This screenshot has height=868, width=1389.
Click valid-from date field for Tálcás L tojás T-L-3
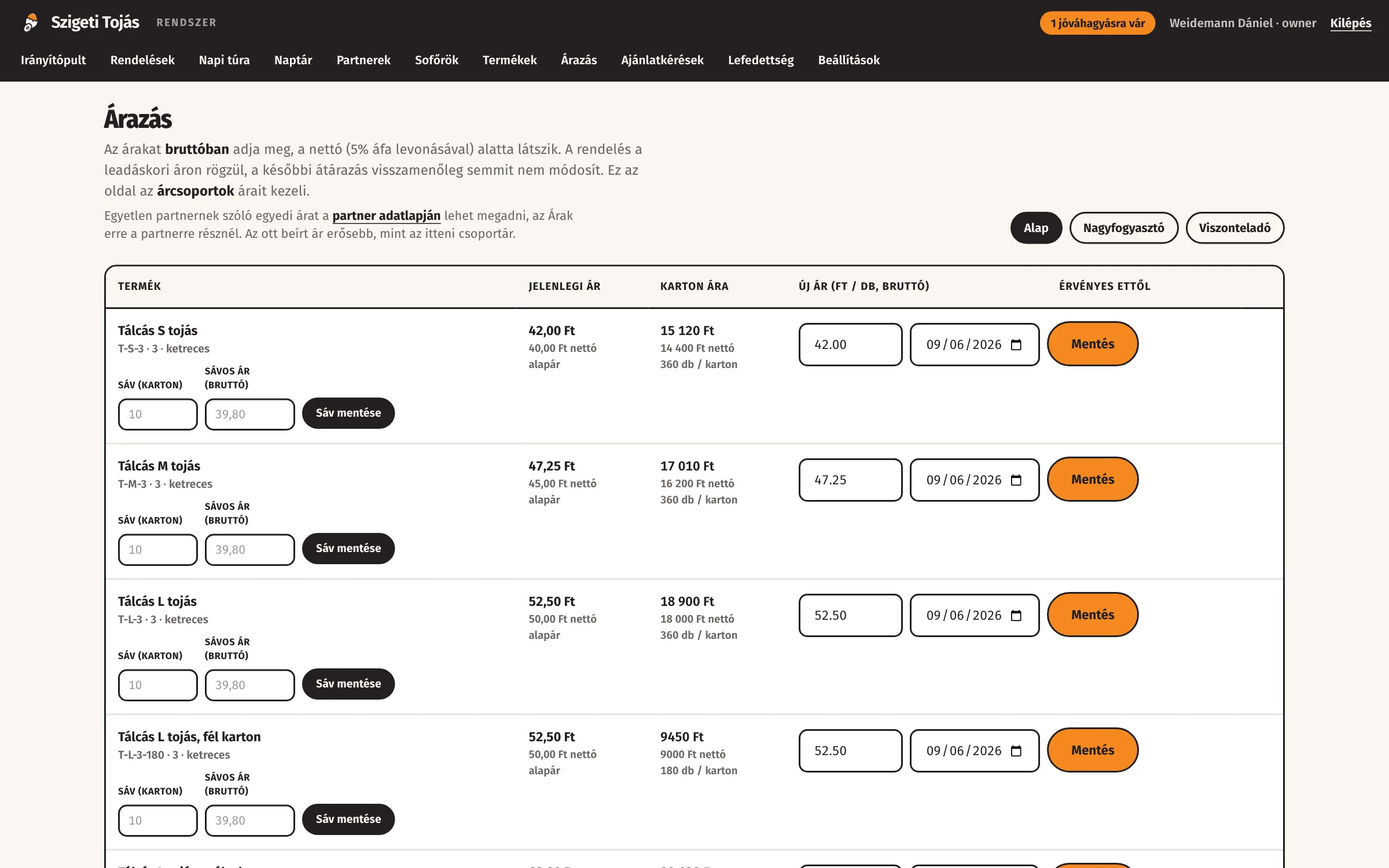(975, 616)
